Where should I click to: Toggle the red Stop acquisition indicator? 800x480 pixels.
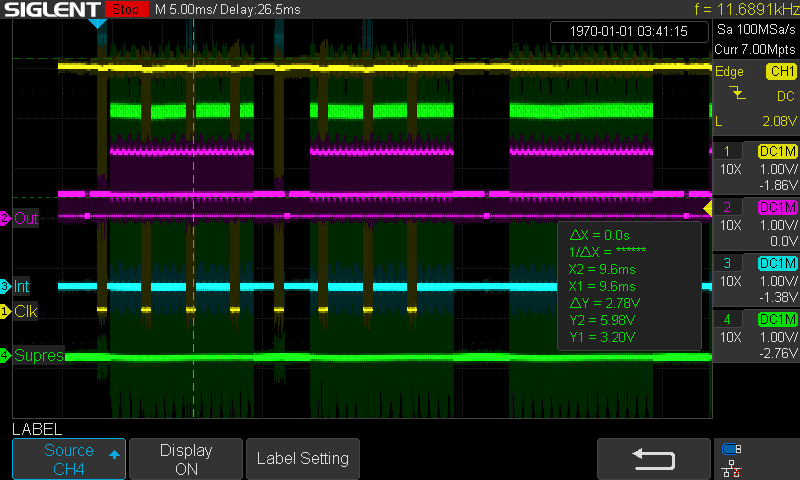coord(124,9)
